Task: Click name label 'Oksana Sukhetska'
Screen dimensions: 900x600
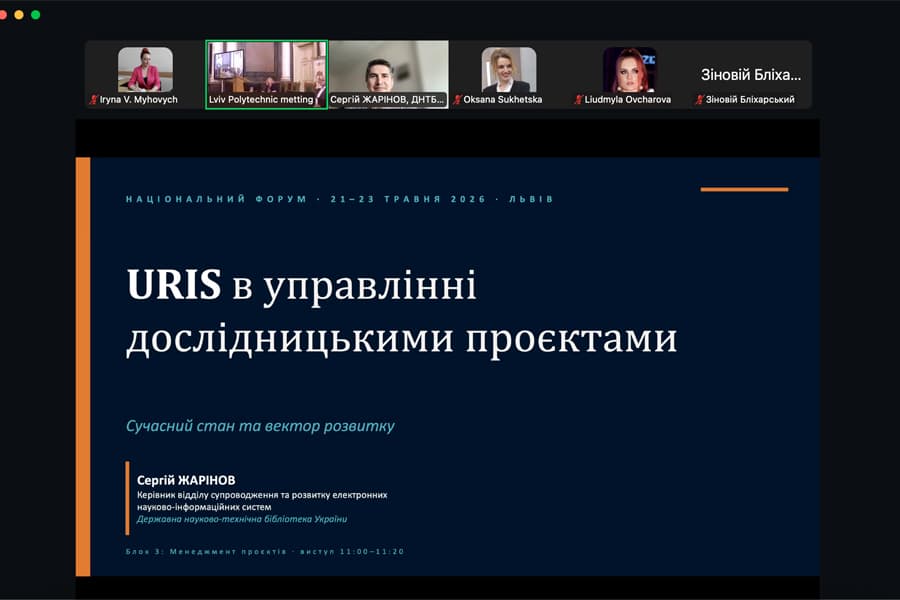Action: click(x=503, y=100)
